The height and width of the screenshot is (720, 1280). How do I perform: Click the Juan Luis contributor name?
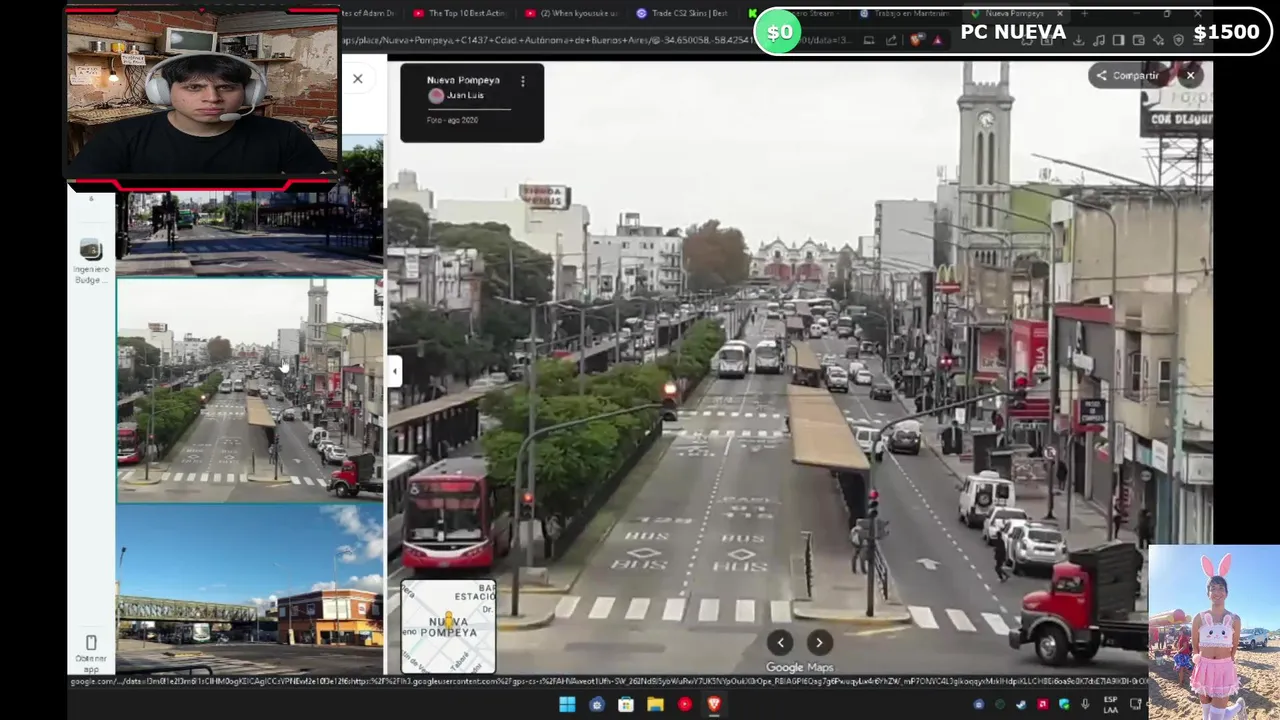(465, 95)
